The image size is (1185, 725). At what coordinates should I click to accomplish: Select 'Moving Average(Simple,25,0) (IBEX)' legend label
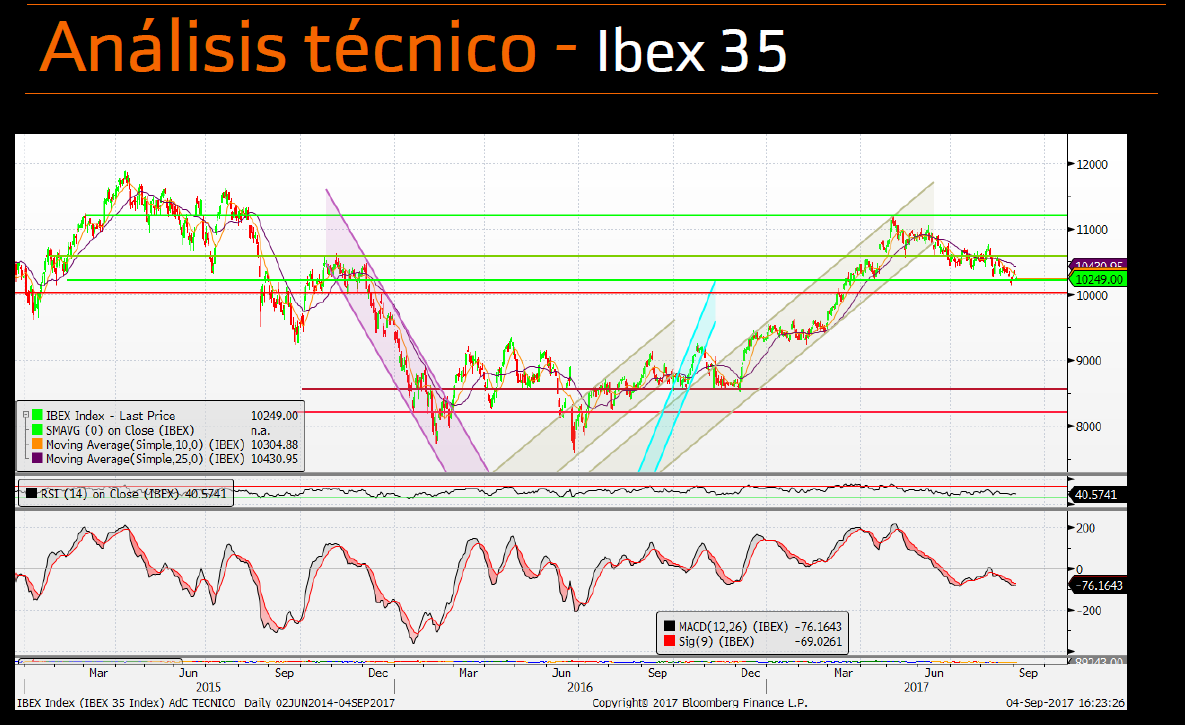145,459
